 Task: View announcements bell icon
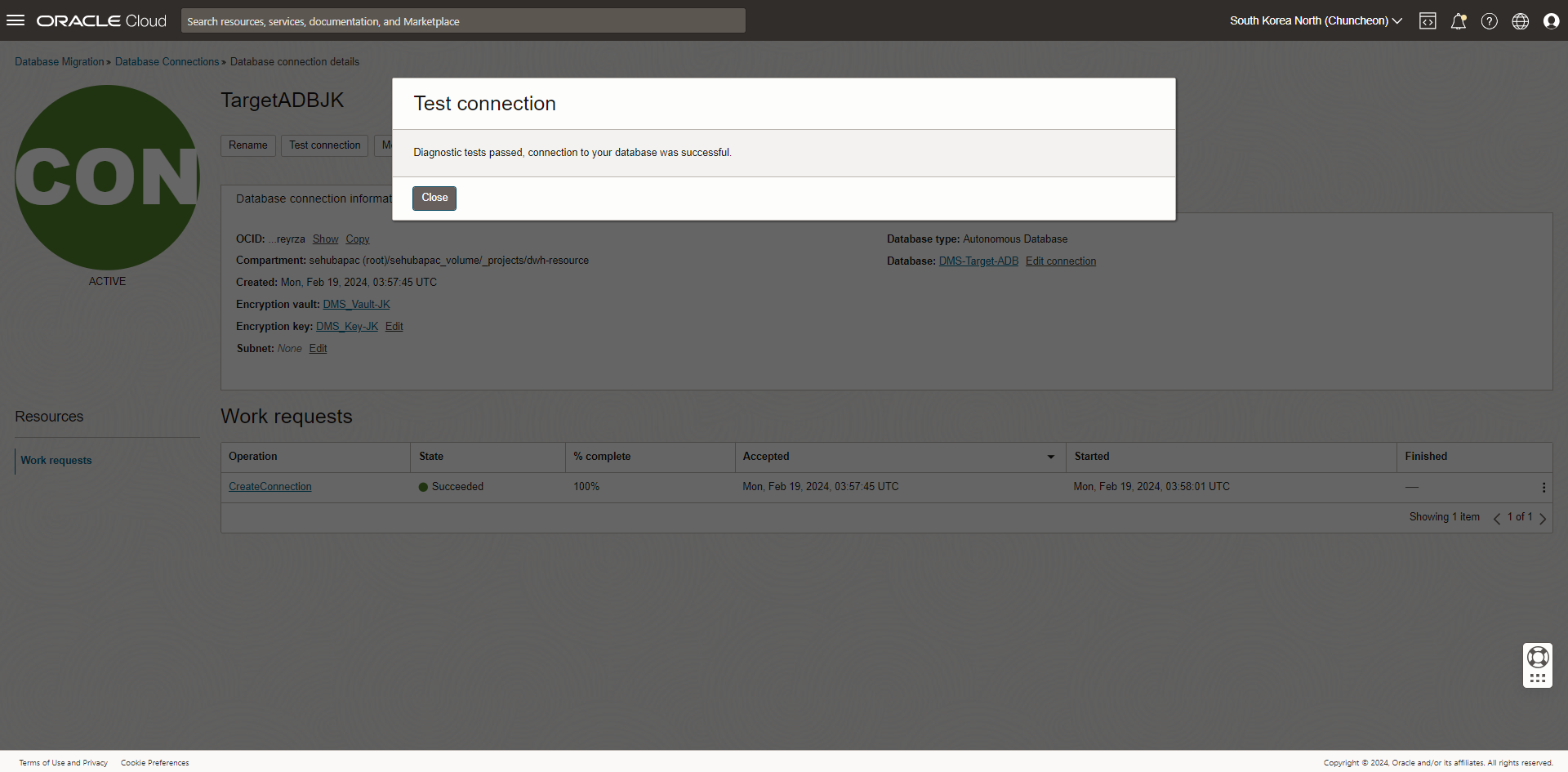1459,21
